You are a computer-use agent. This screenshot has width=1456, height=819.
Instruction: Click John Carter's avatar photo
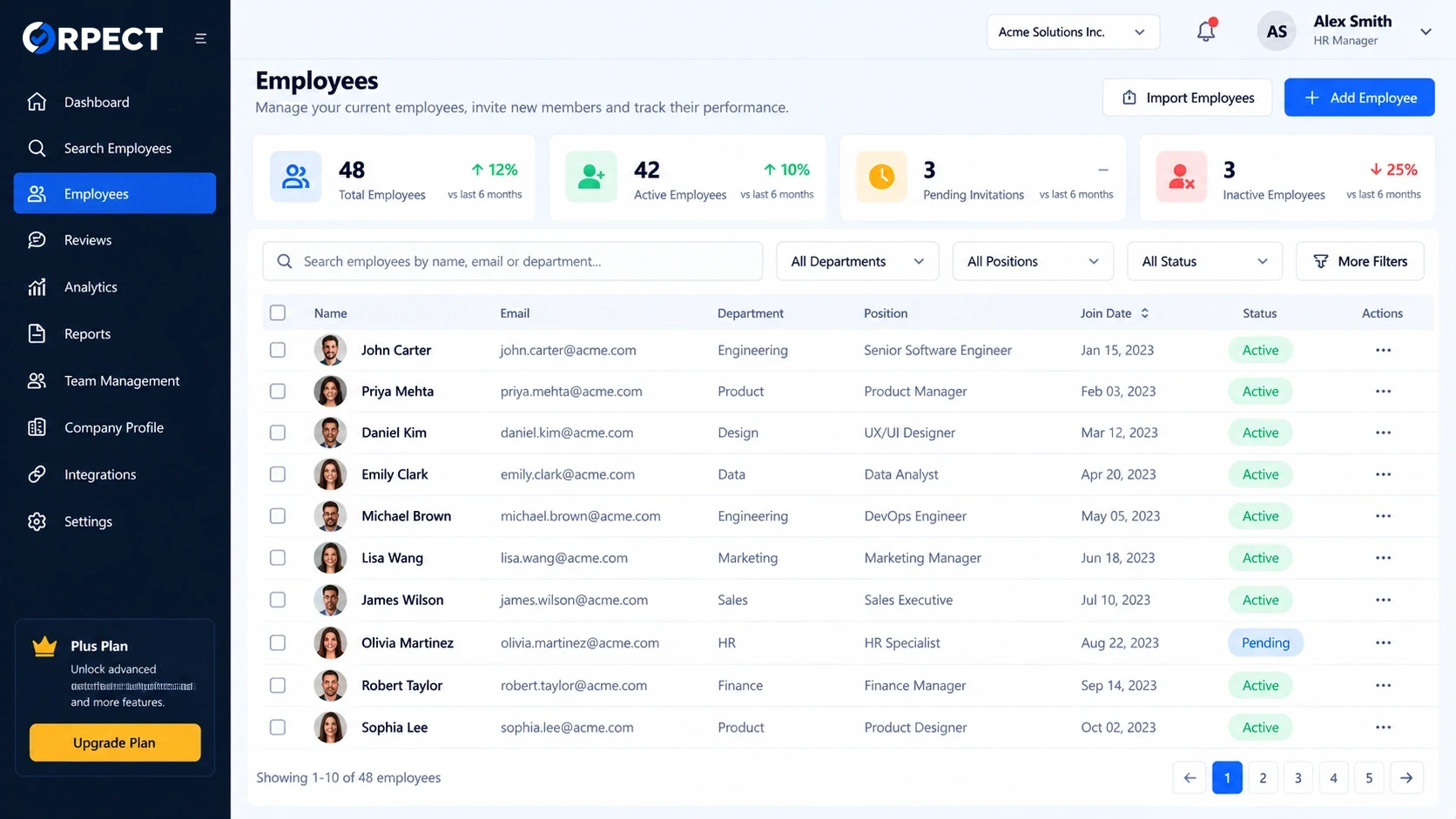[330, 350]
